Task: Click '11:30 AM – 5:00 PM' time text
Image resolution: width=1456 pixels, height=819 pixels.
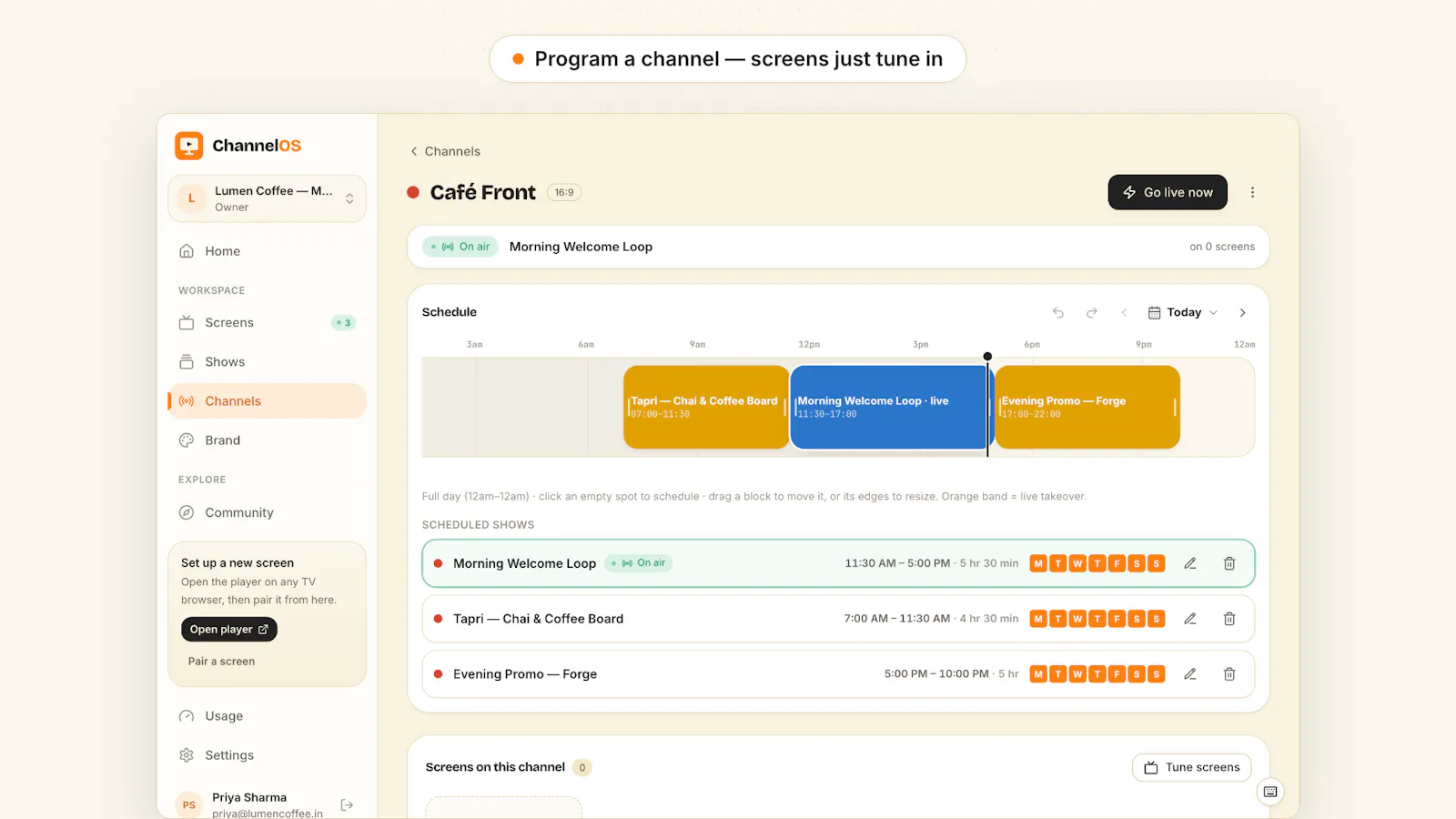Action: [897, 564]
